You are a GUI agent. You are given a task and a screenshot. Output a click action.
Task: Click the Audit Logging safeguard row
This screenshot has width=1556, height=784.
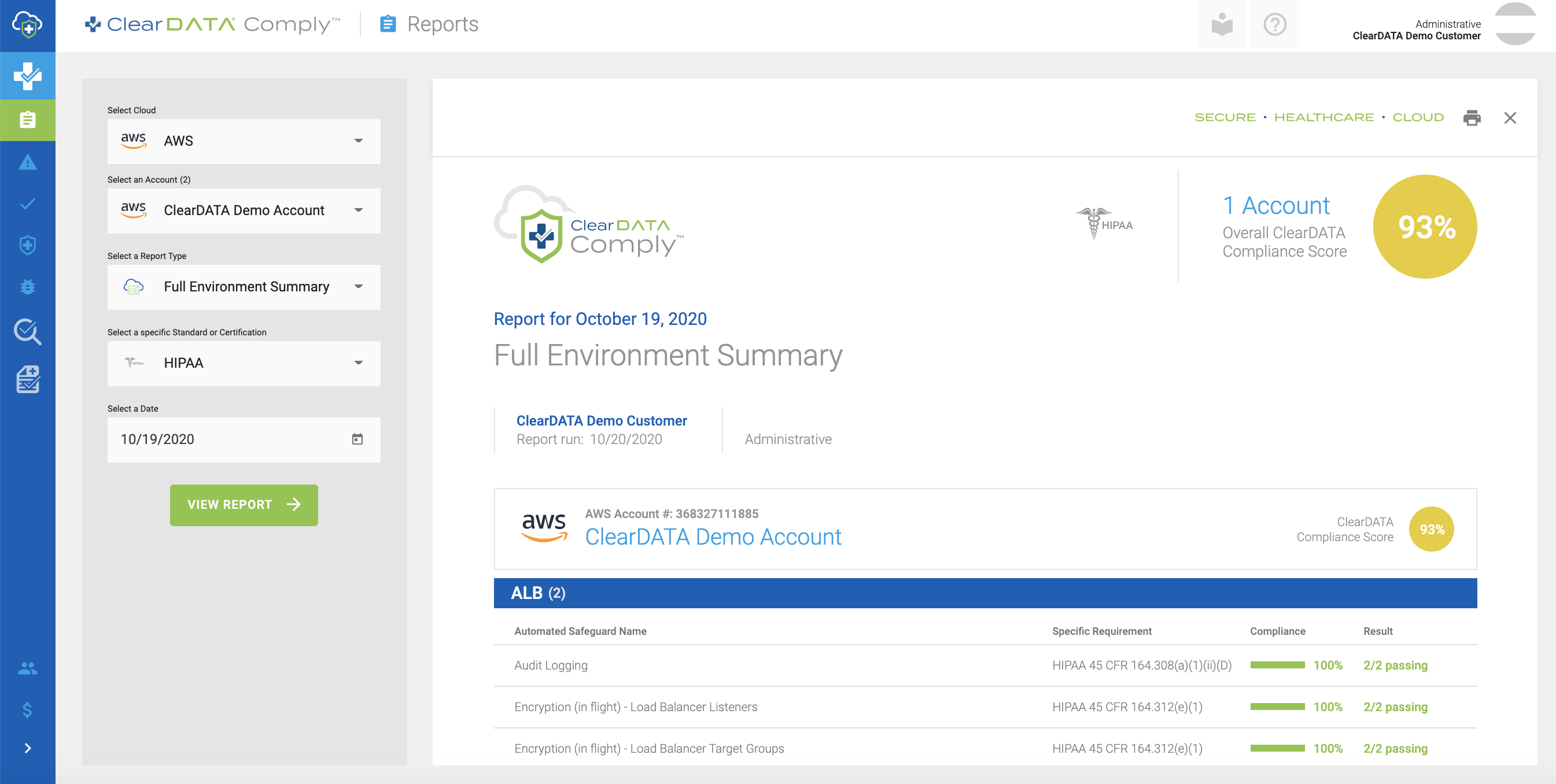pos(985,665)
